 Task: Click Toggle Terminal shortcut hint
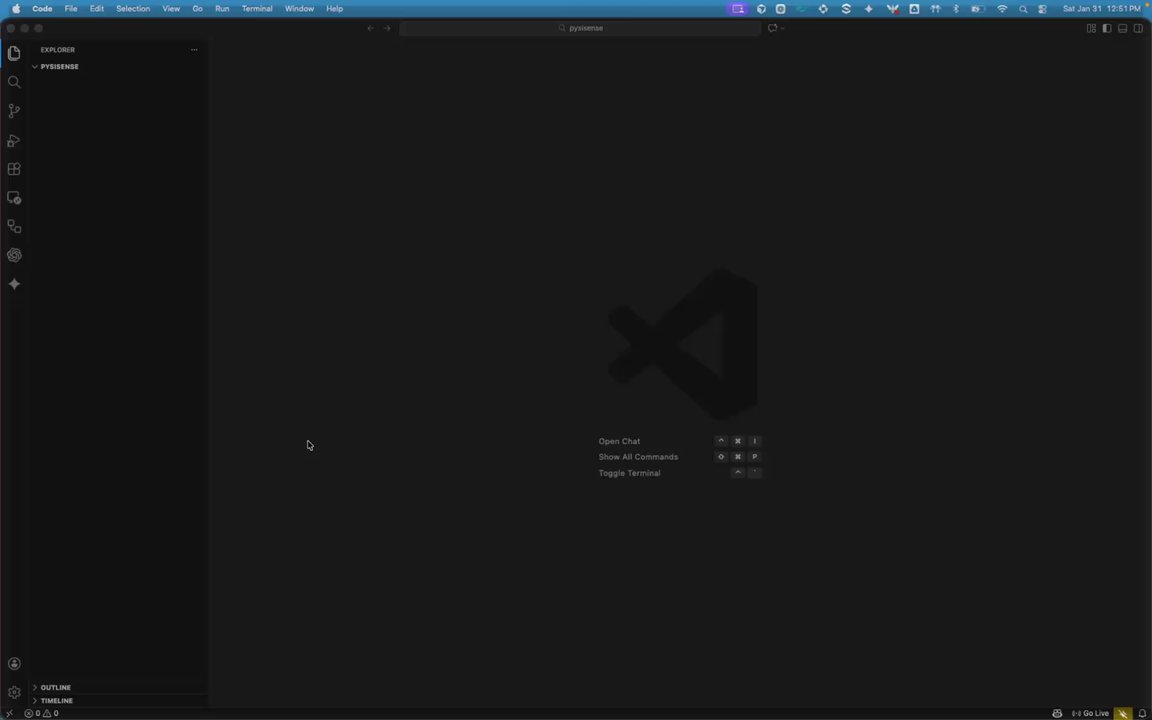630,473
